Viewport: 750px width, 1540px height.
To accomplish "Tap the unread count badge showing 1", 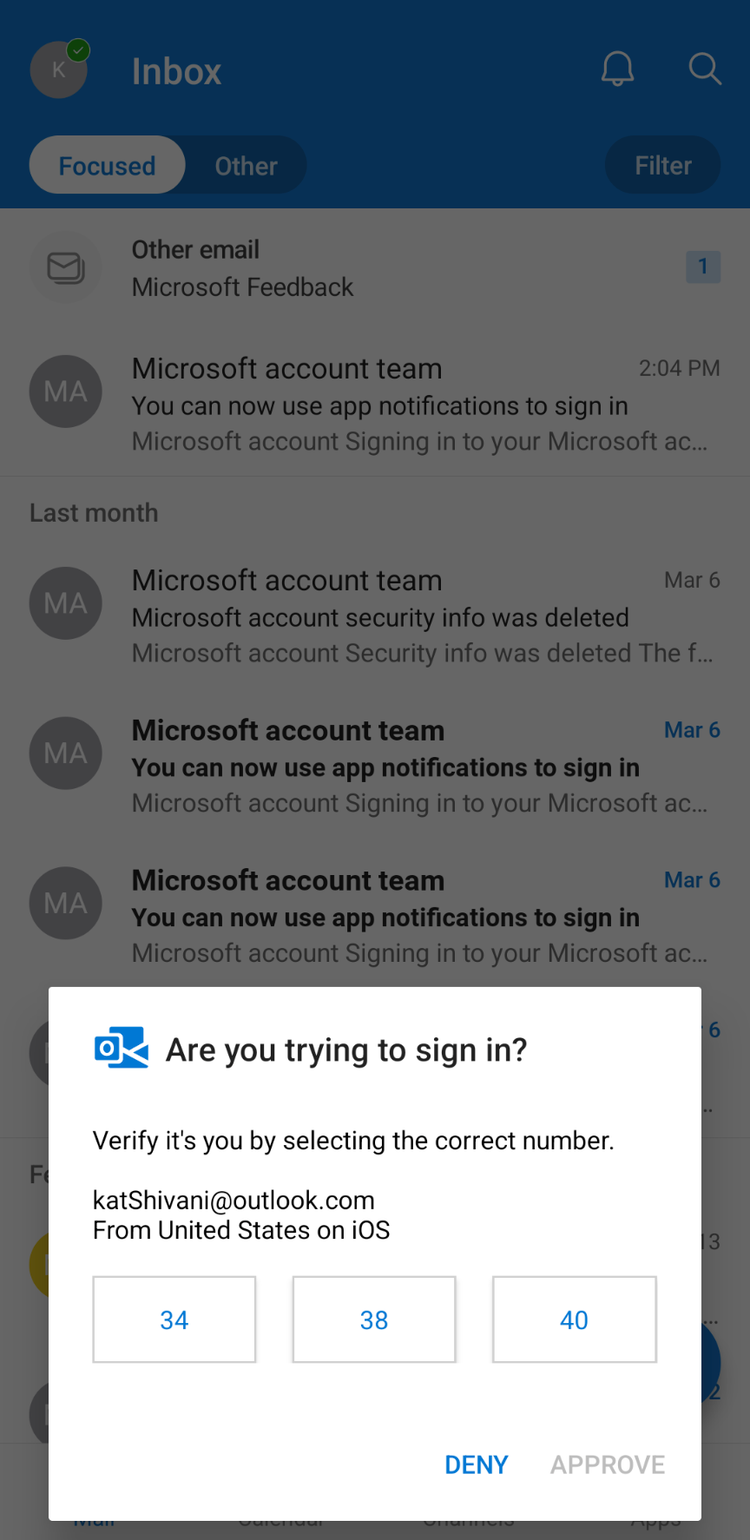I will 705,267.
